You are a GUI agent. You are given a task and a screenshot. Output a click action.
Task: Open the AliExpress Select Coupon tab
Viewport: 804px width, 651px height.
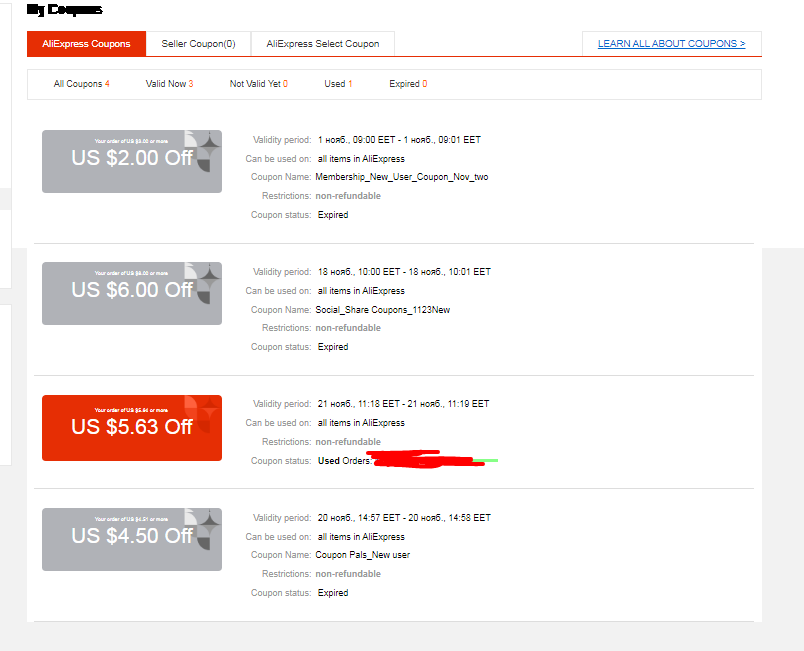click(x=323, y=44)
